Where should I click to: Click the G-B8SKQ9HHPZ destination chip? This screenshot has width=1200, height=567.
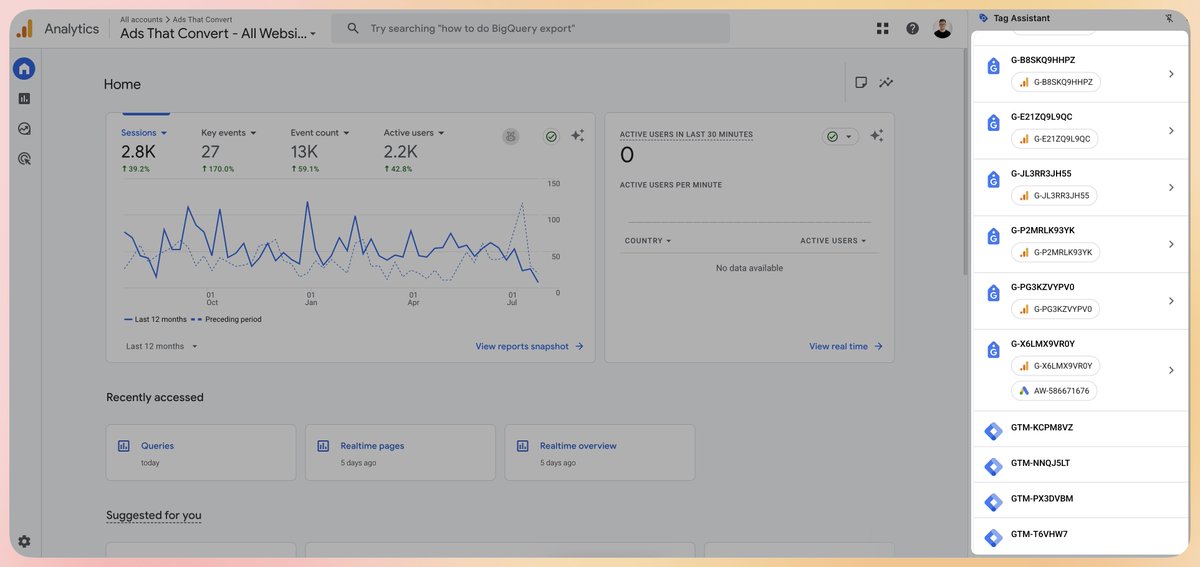[1055, 82]
